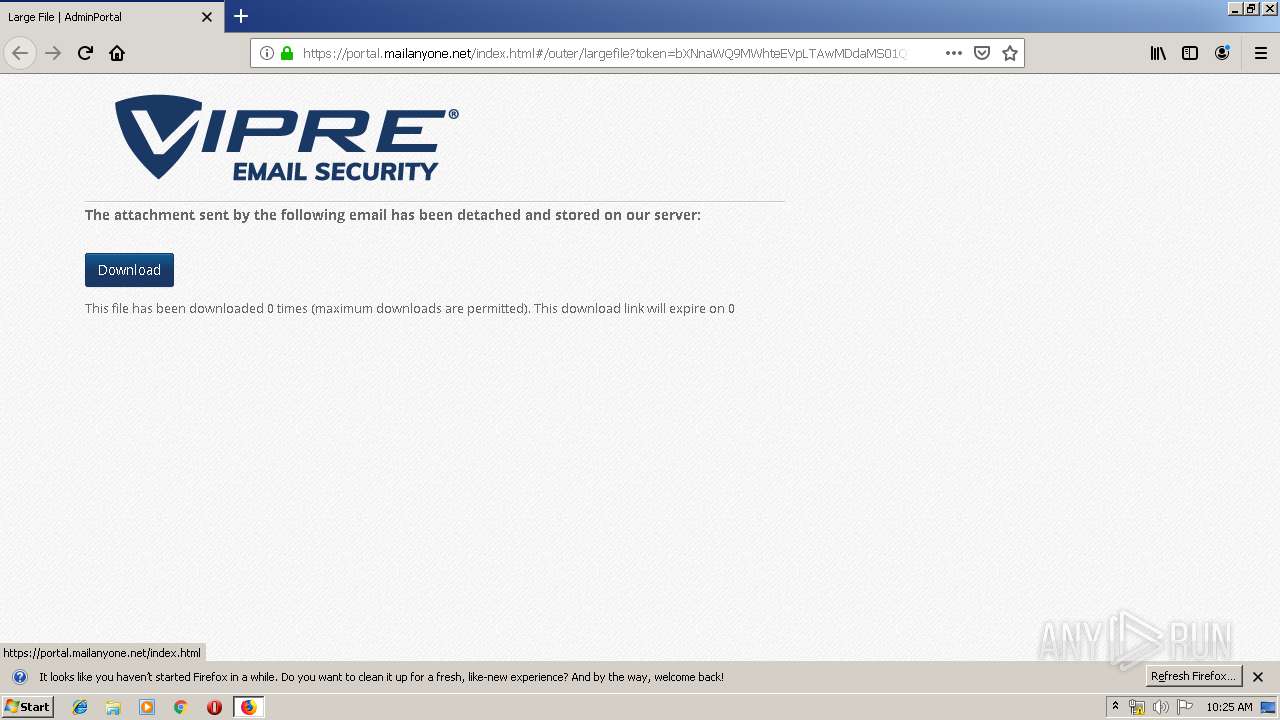Open Opera browser from taskbar
Screen dimensions: 1280x720
[214, 707]
